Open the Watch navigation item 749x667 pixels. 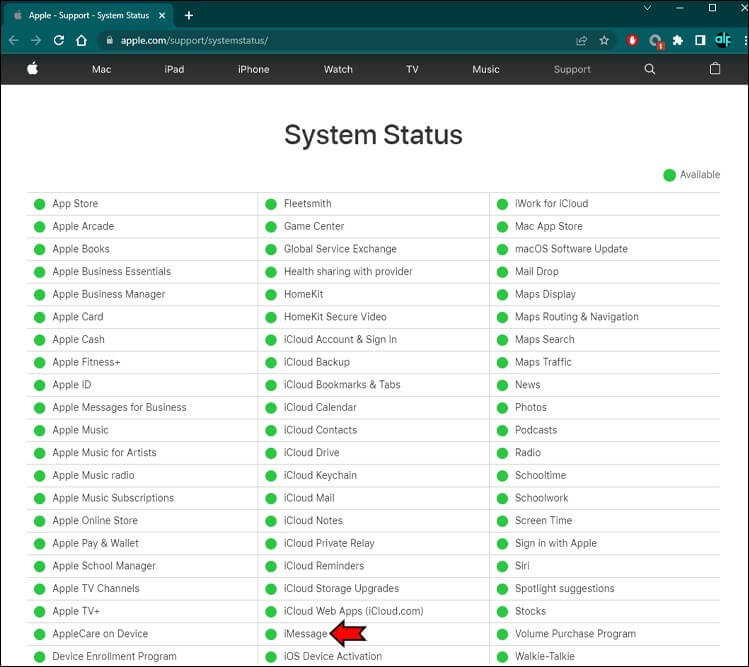(338, 69)
